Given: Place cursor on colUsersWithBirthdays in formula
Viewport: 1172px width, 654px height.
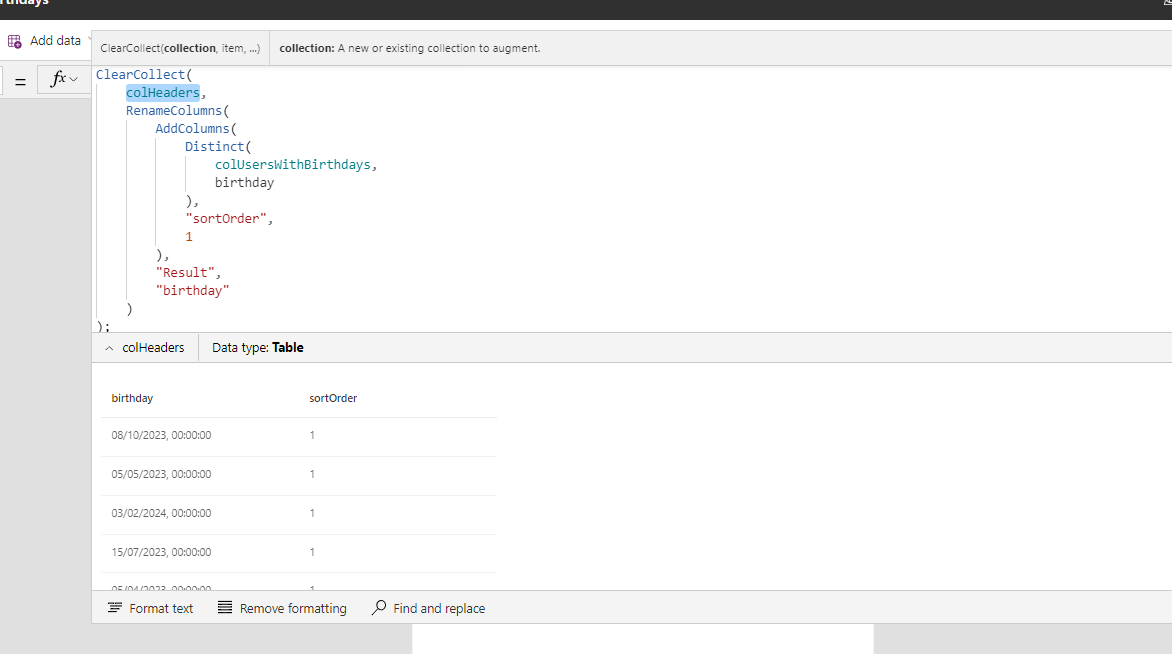Looking at the screenshot, I should click(x=295, y=165).
